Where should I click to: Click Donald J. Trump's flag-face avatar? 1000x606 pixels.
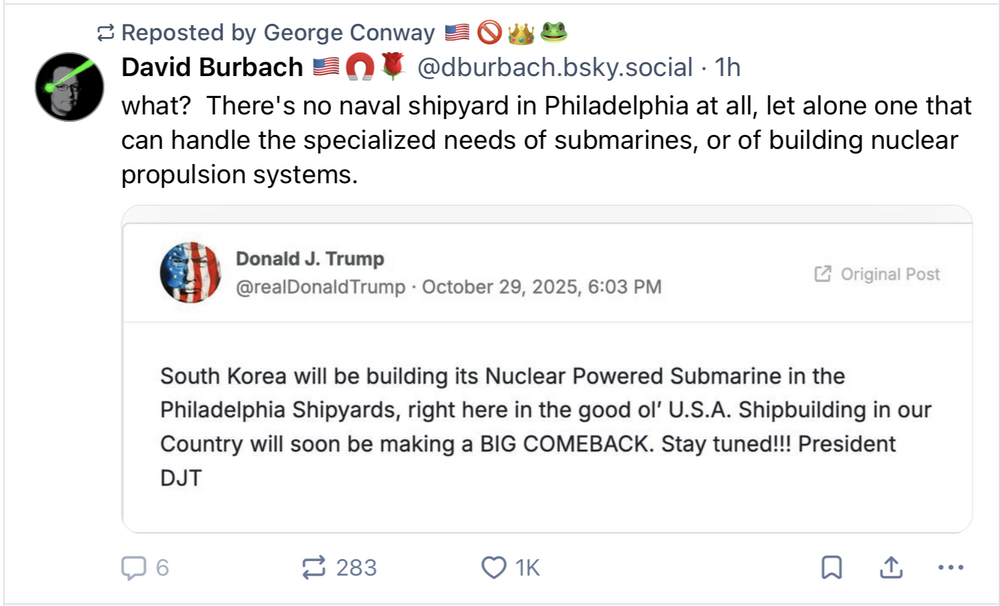(x=190, y=272)
